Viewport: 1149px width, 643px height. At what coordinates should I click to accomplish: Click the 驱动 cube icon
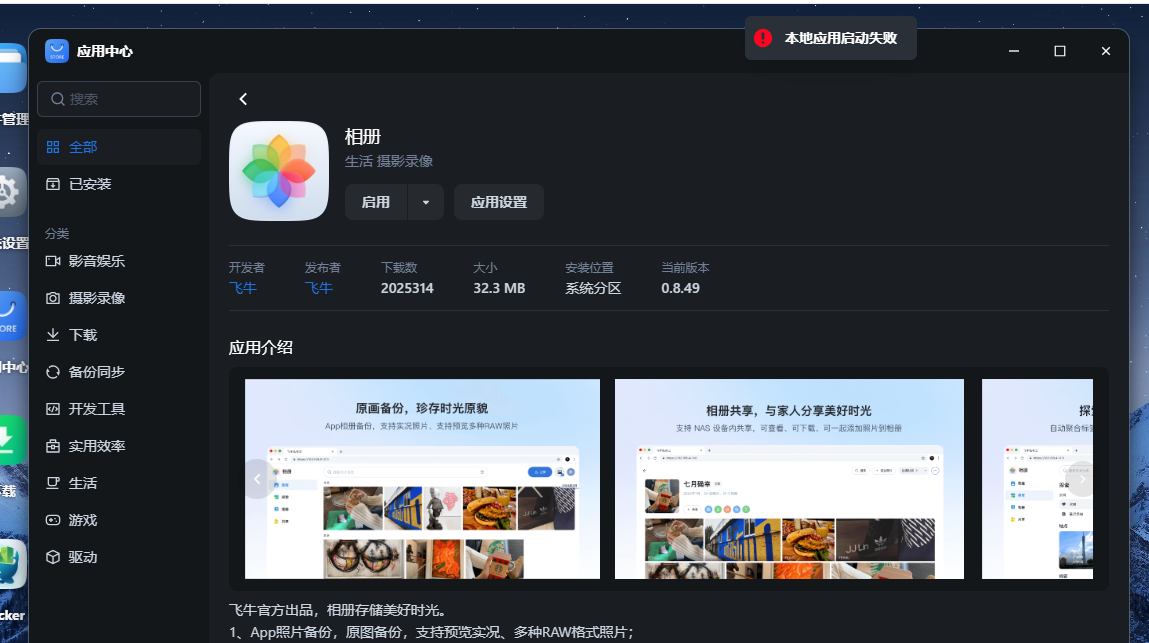click(53, 557)
